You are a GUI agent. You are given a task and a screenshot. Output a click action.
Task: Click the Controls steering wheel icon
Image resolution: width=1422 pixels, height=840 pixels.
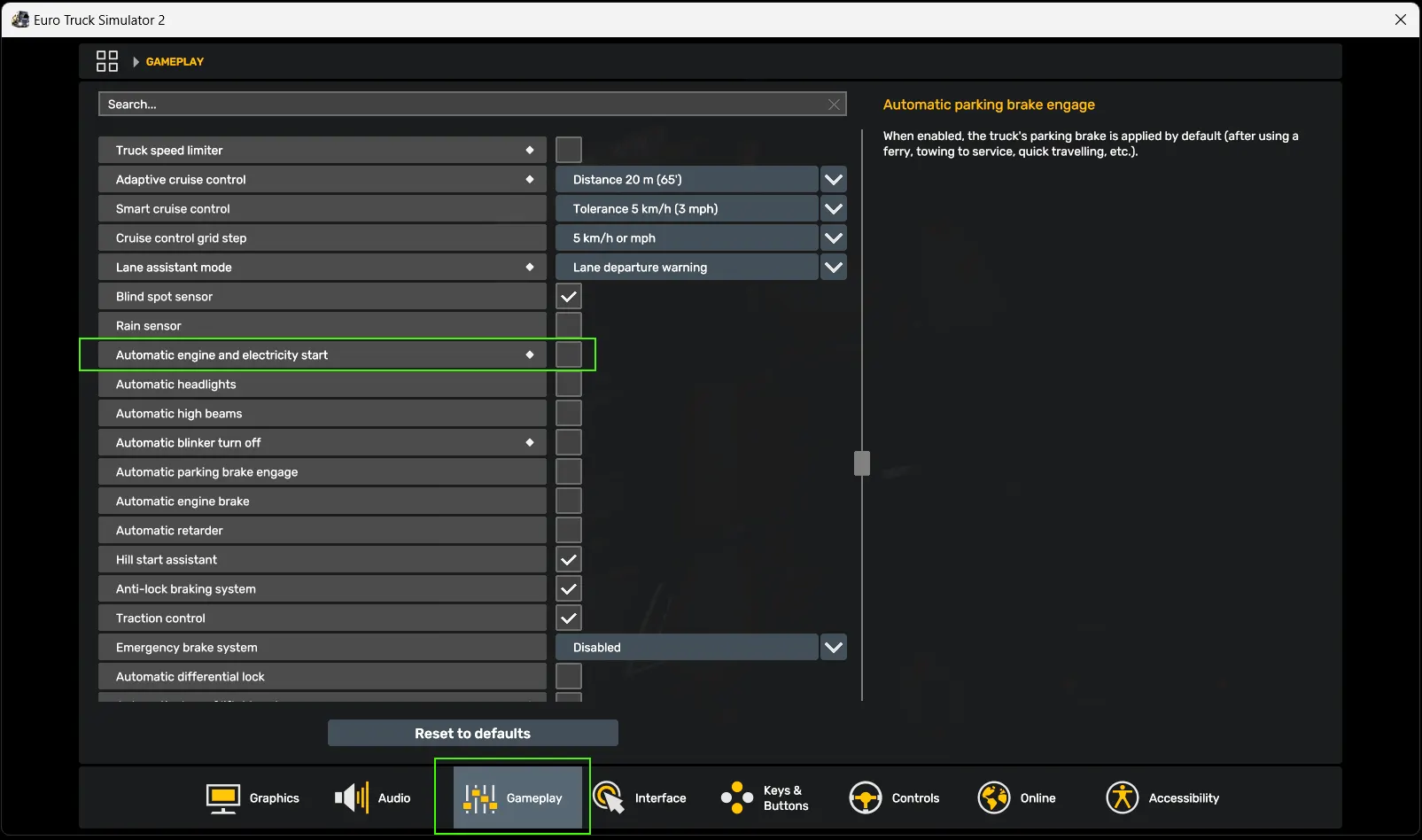(x=866, y=798)
